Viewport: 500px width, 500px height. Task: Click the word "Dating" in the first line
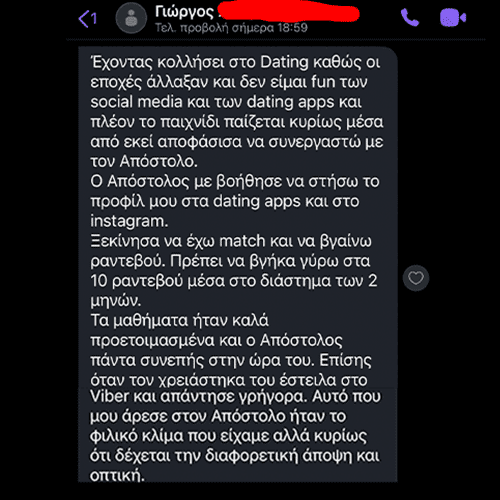[284, 63]
